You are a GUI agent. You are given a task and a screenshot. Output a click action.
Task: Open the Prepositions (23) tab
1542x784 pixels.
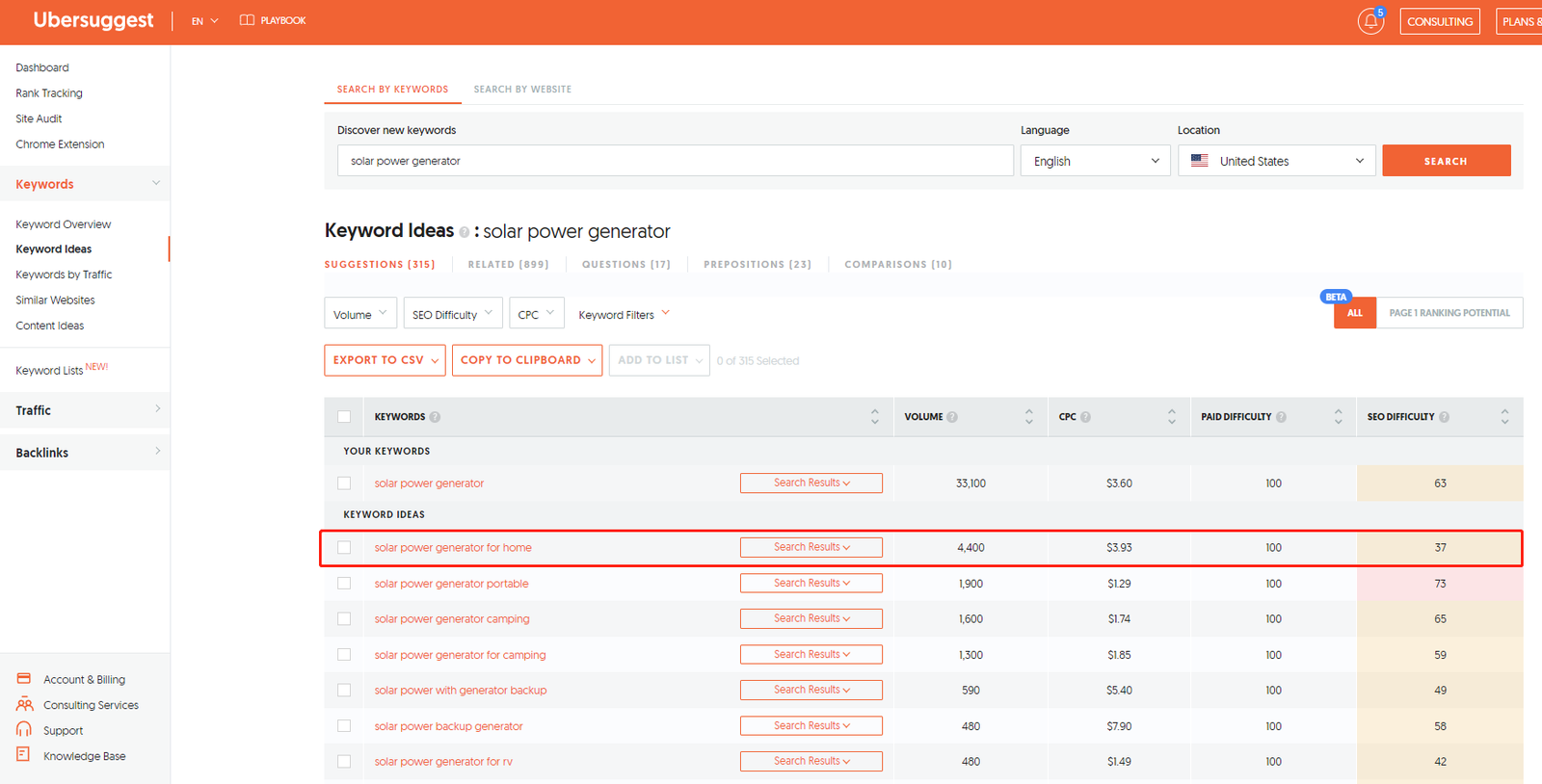pyautogui.click(x=758, y=265)
